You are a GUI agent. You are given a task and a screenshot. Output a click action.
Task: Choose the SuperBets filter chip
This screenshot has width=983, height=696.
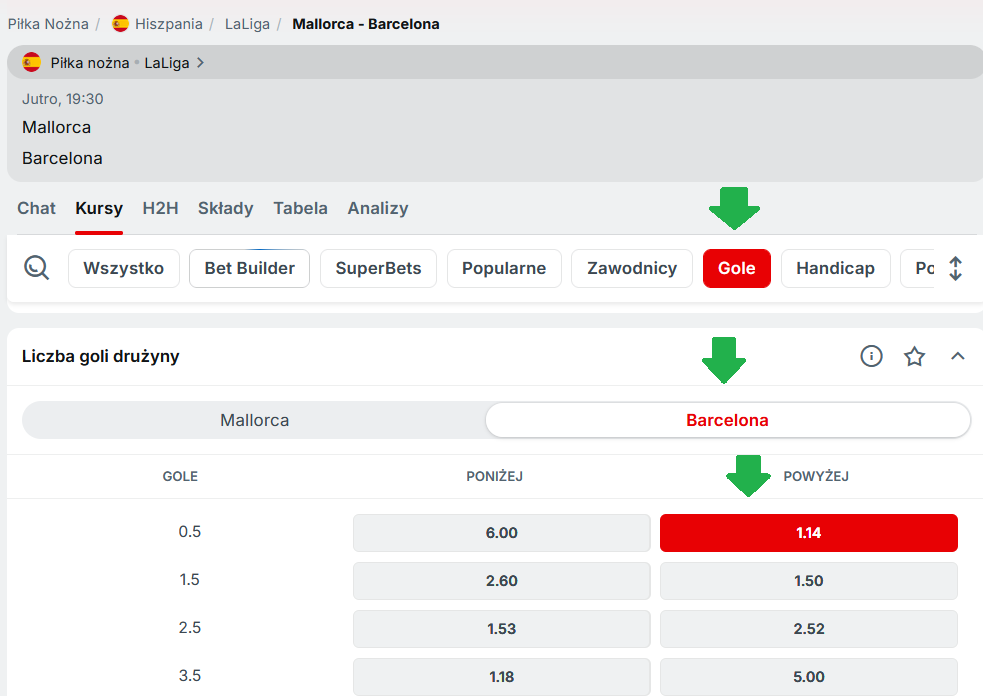[378, 268]
